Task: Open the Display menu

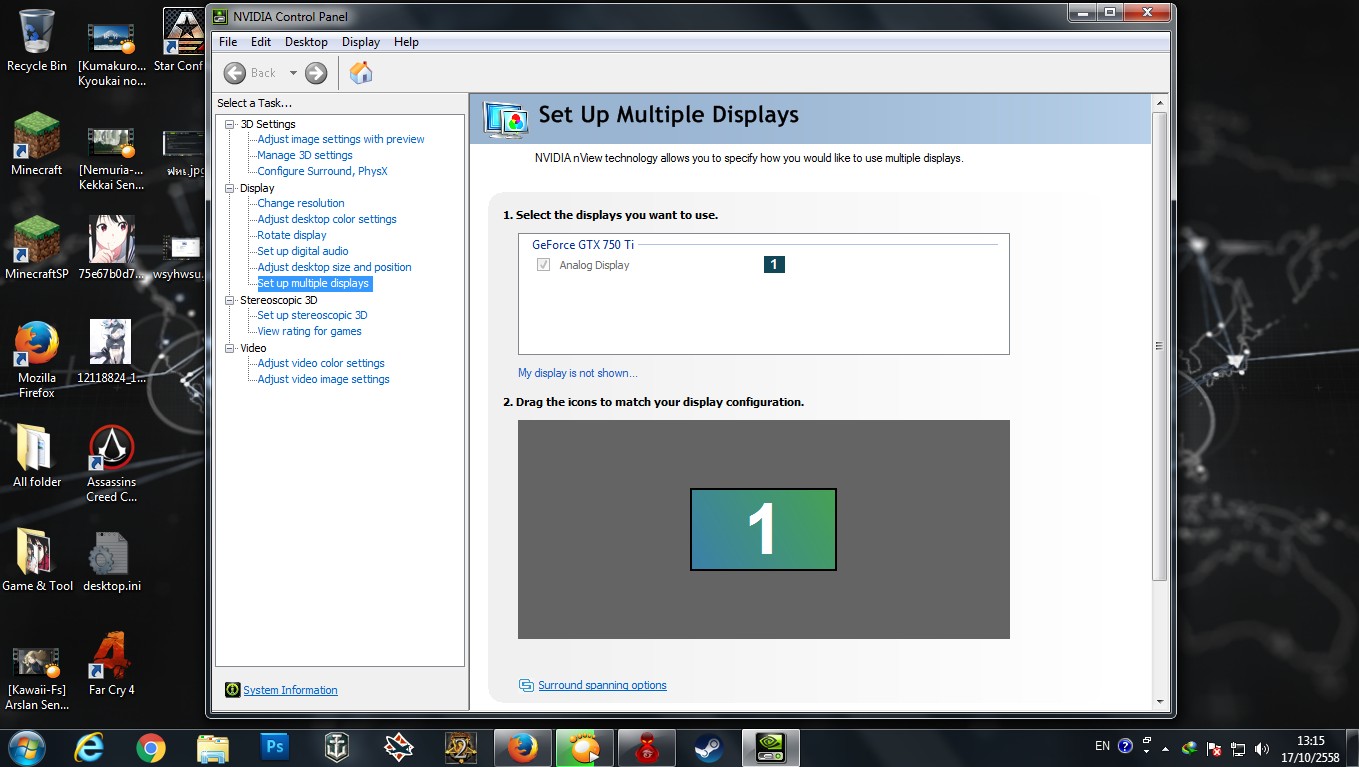Action: coord(361,42)
